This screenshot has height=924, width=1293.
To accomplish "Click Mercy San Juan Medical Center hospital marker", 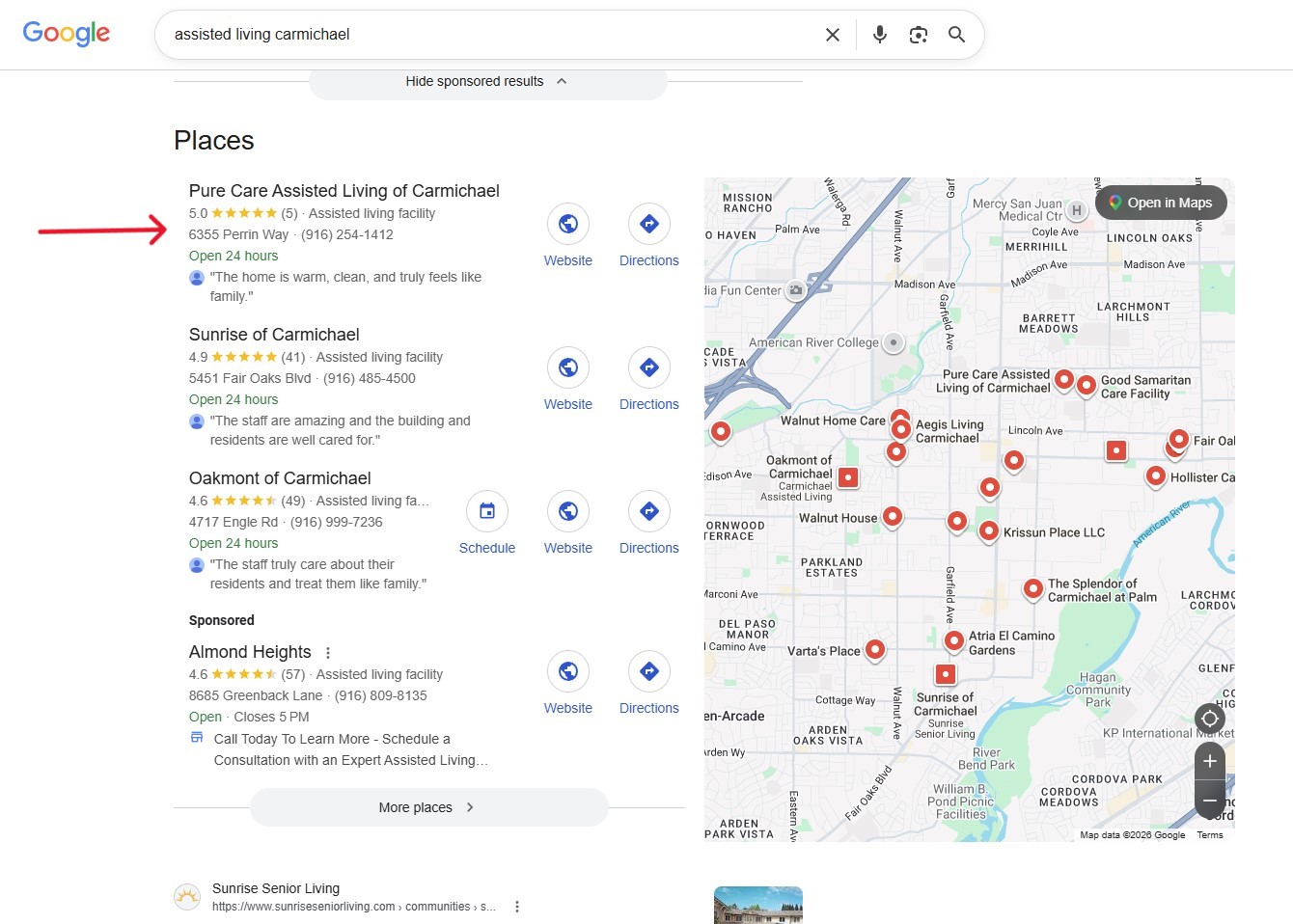I will tap(1077, 210).
